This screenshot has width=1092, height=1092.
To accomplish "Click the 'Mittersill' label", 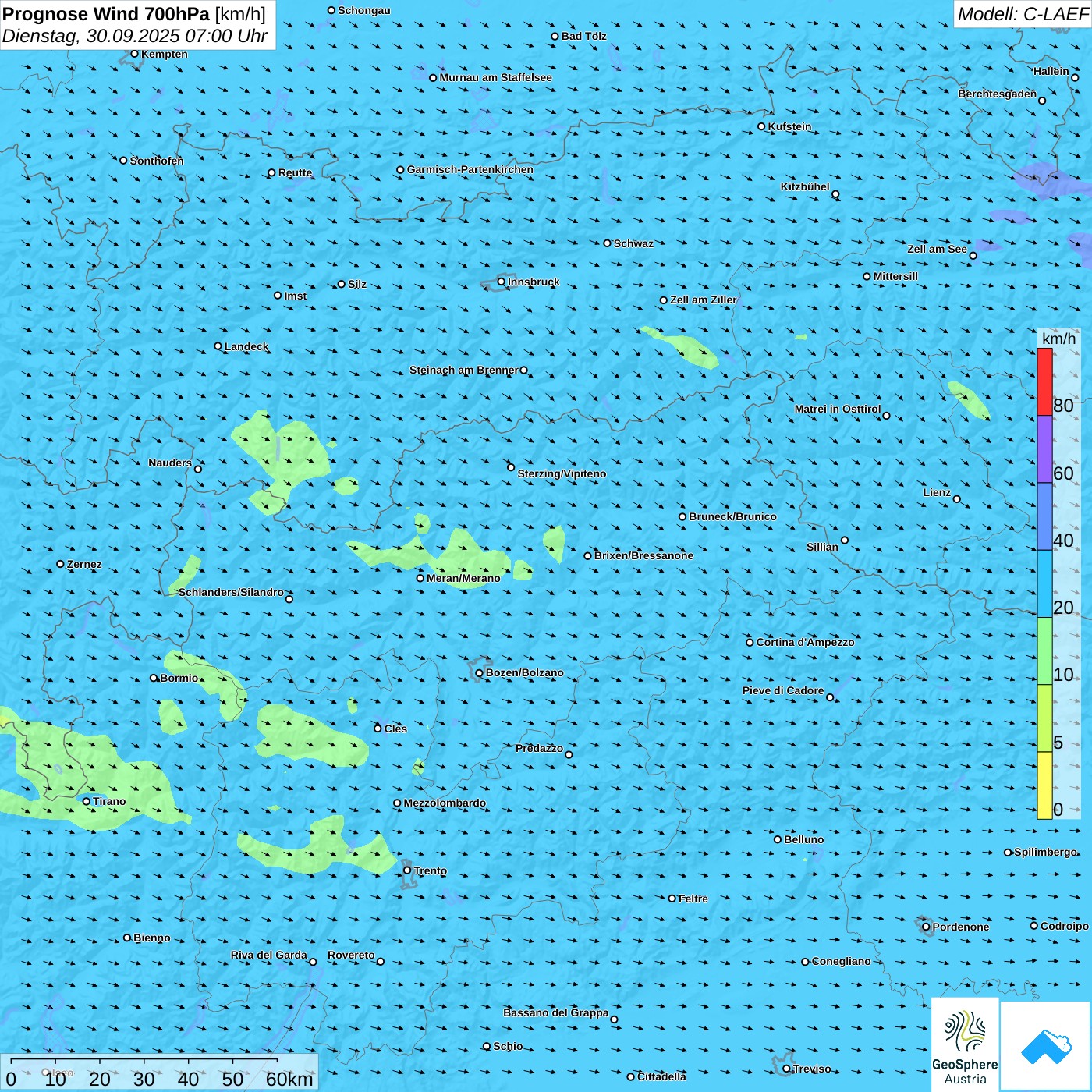I will [895, 276].
